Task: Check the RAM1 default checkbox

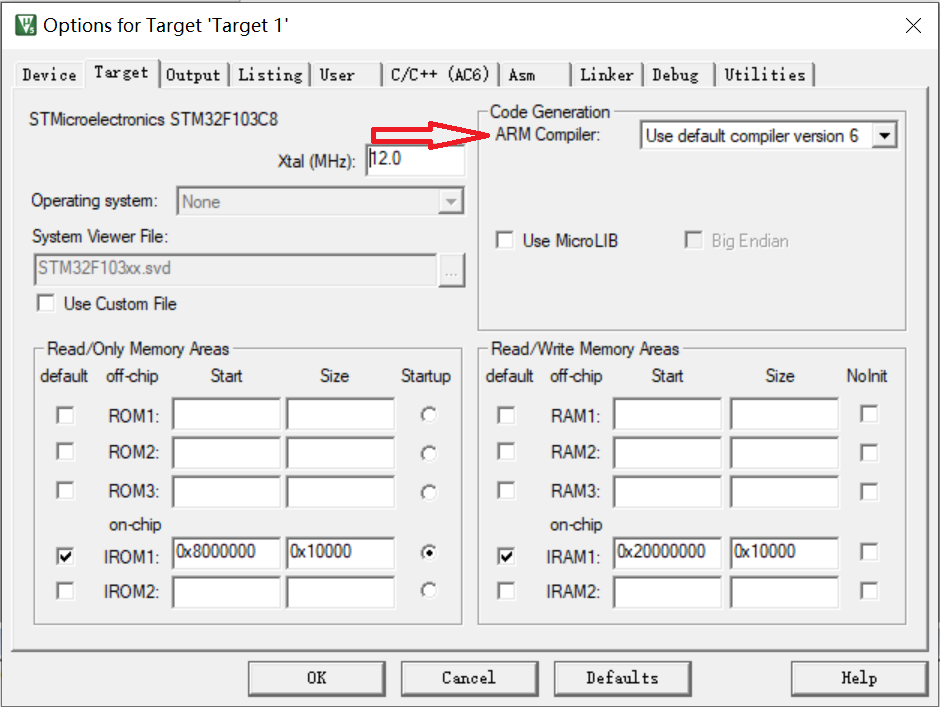Action: click(507, 415)
